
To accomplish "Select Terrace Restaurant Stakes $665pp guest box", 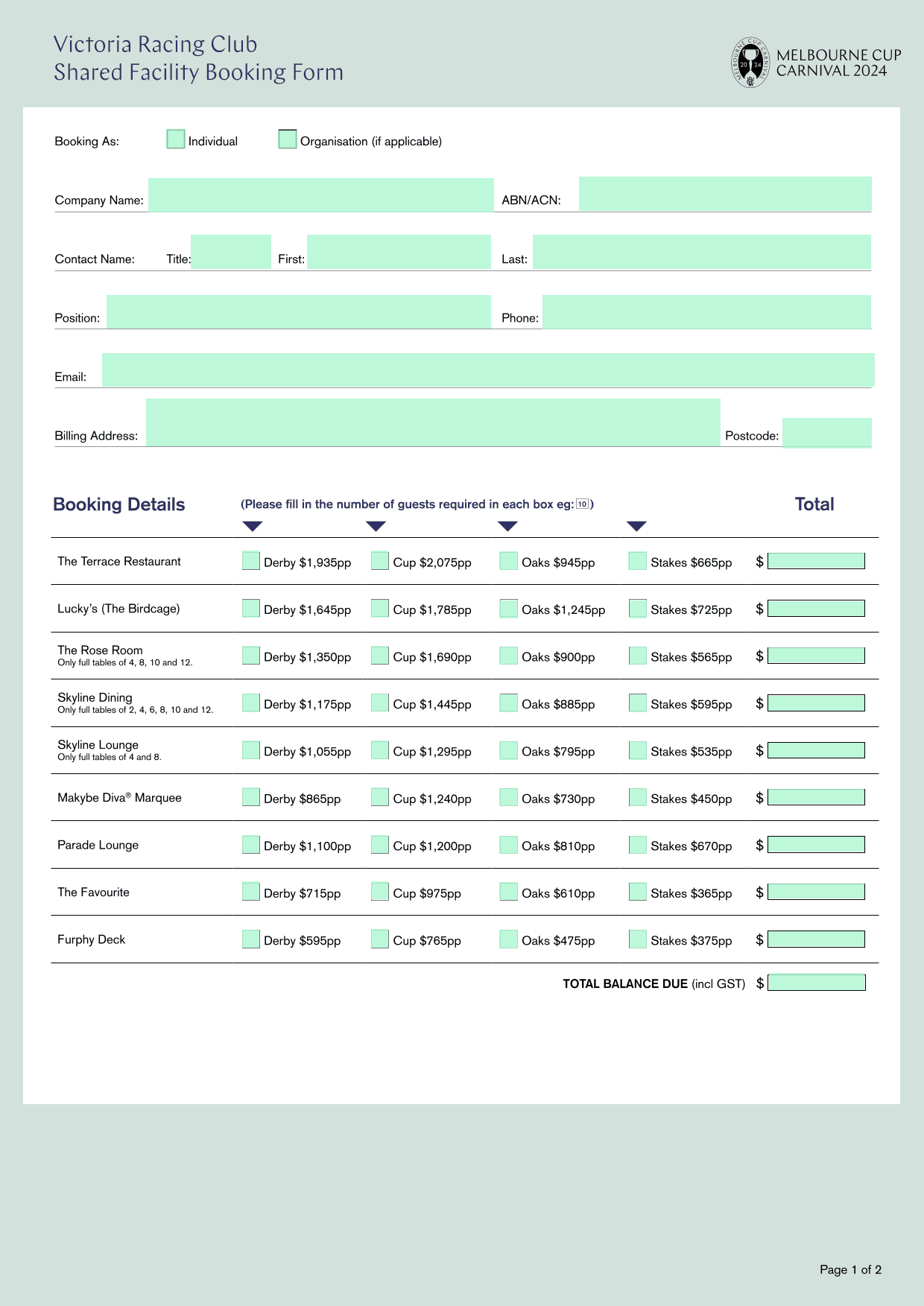I will 638,561.
